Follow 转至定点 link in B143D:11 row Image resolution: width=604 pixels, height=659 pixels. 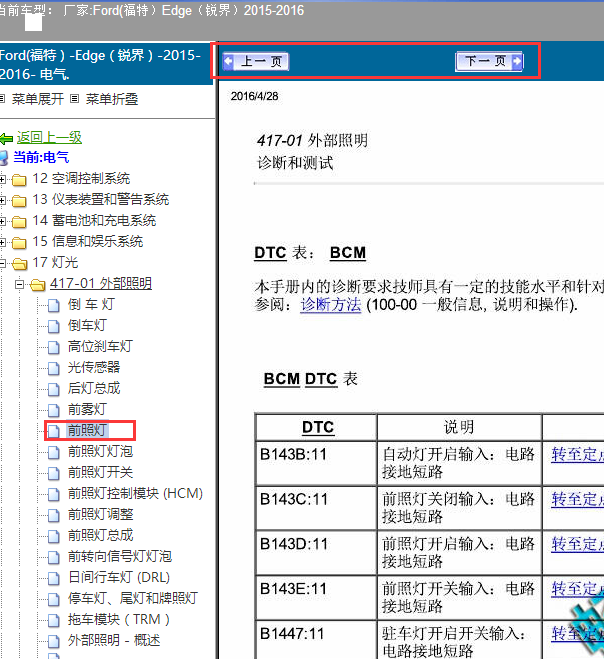pyautogui.click(x=578, y=544)
